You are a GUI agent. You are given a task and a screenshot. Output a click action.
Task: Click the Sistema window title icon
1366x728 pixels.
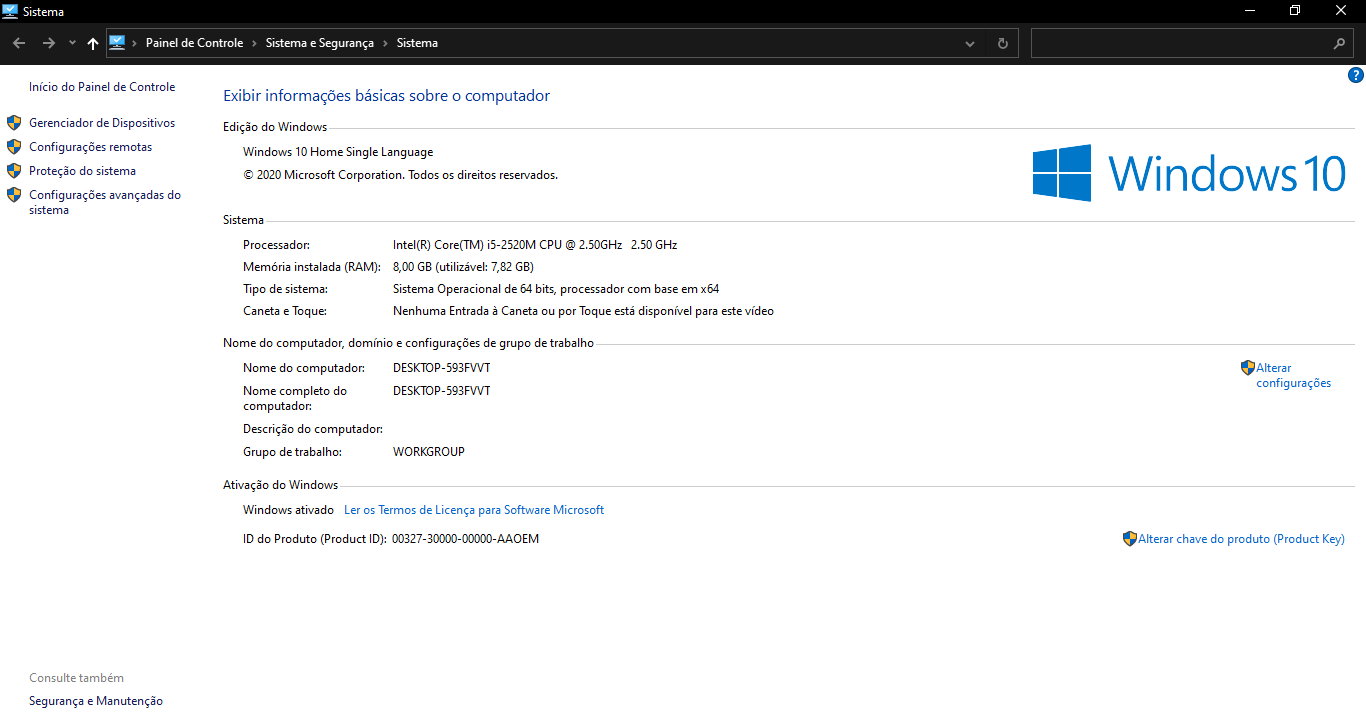(x=10, y=11)
